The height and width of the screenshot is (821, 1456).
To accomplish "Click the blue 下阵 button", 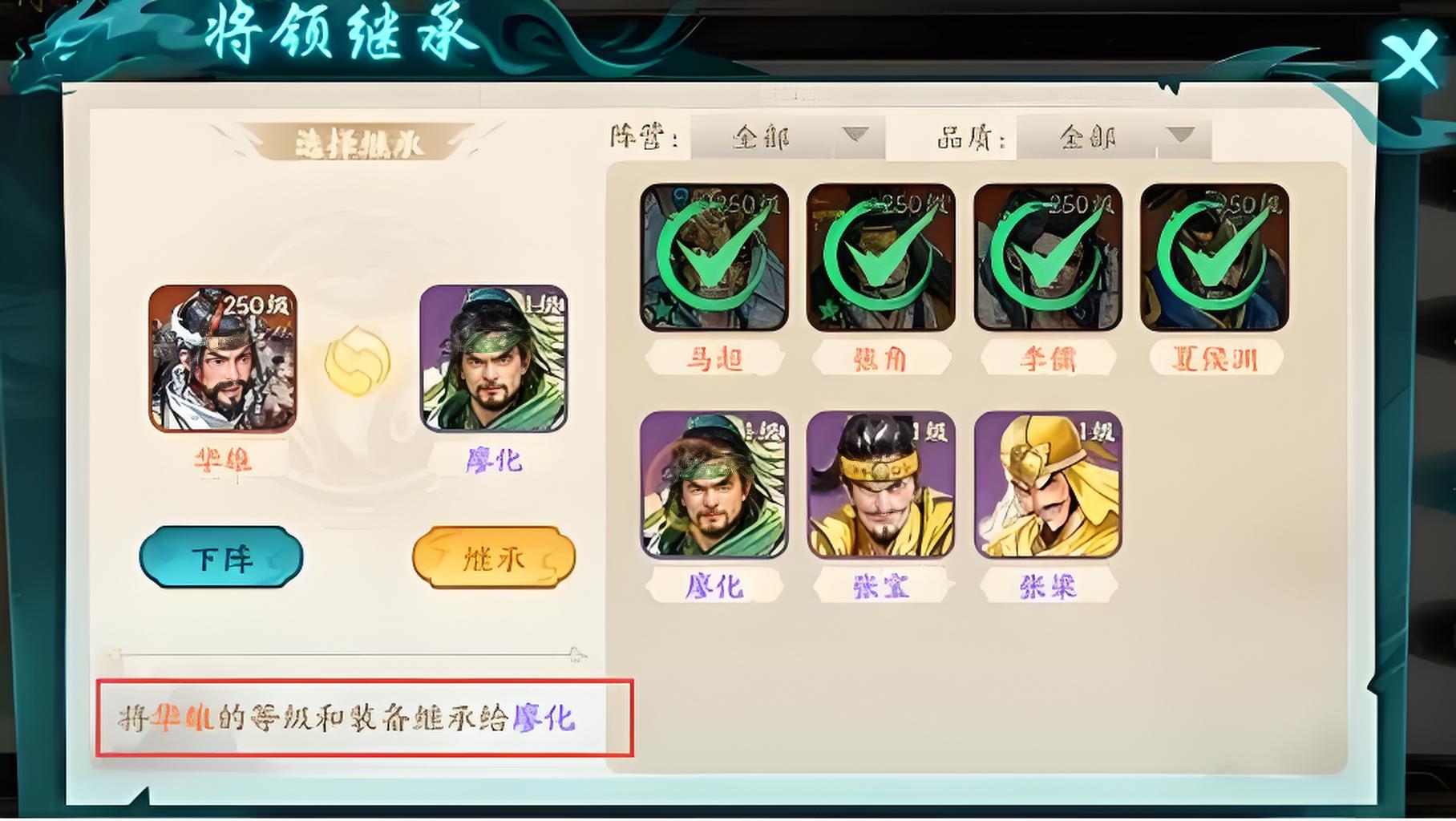I will tap(221, 557).
